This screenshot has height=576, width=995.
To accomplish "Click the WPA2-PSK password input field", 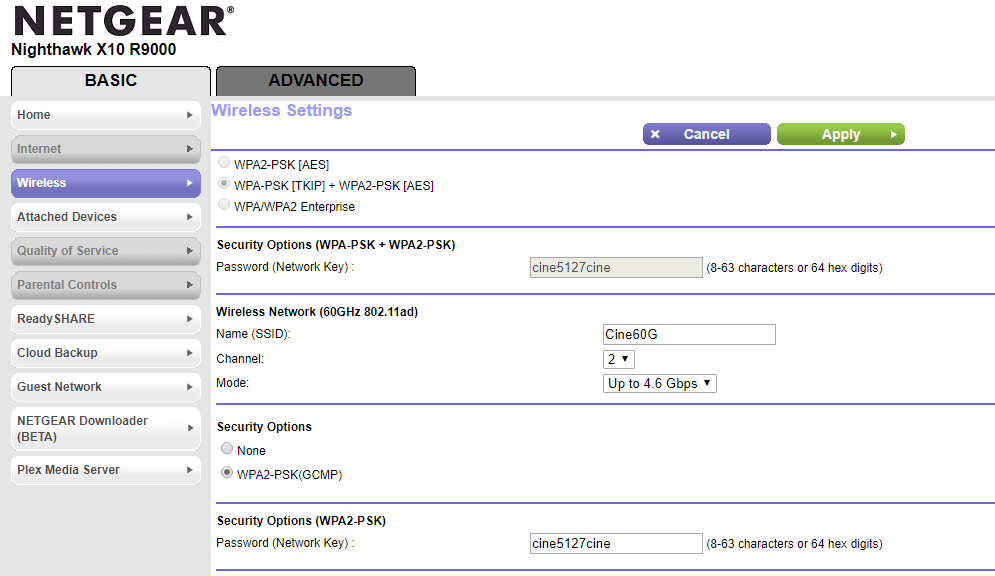I will coord(616,543).
